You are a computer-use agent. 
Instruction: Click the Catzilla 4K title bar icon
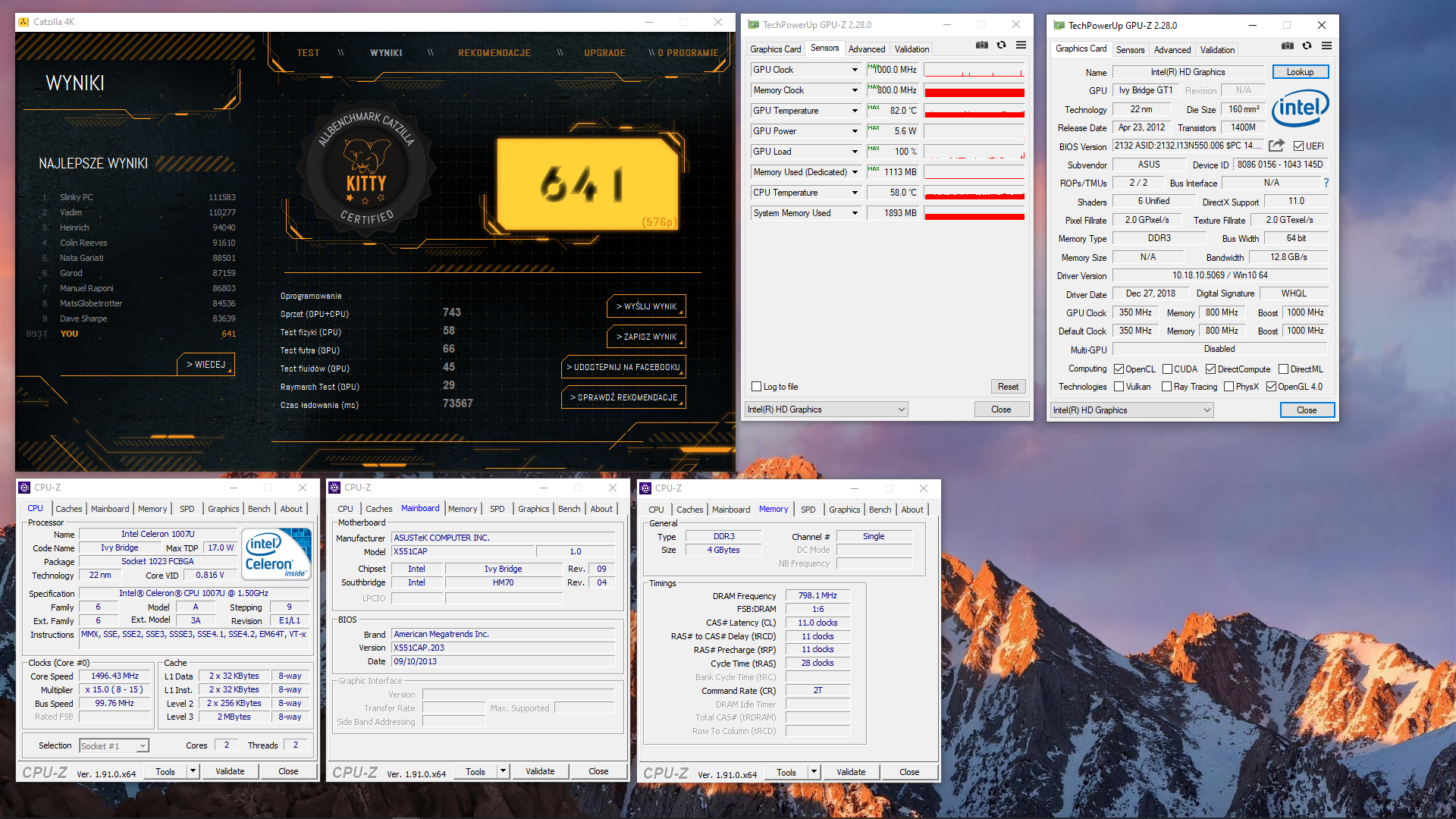[24, 22]
